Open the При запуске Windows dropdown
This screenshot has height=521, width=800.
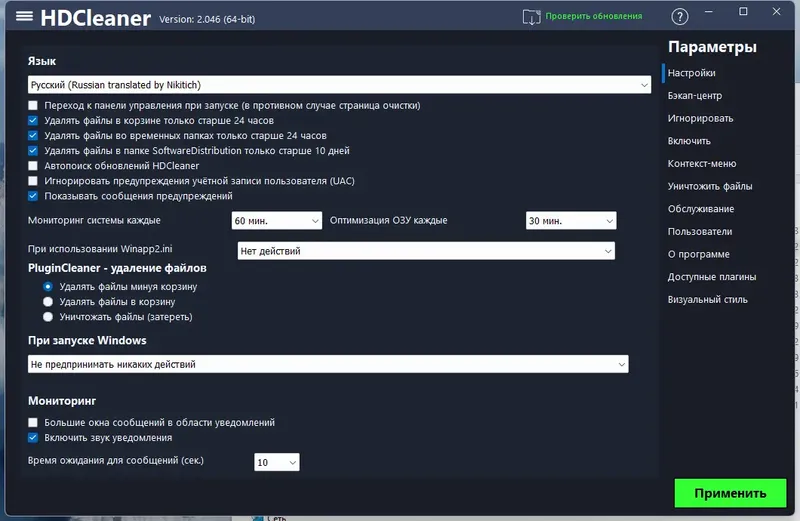[x=328, y=364]
